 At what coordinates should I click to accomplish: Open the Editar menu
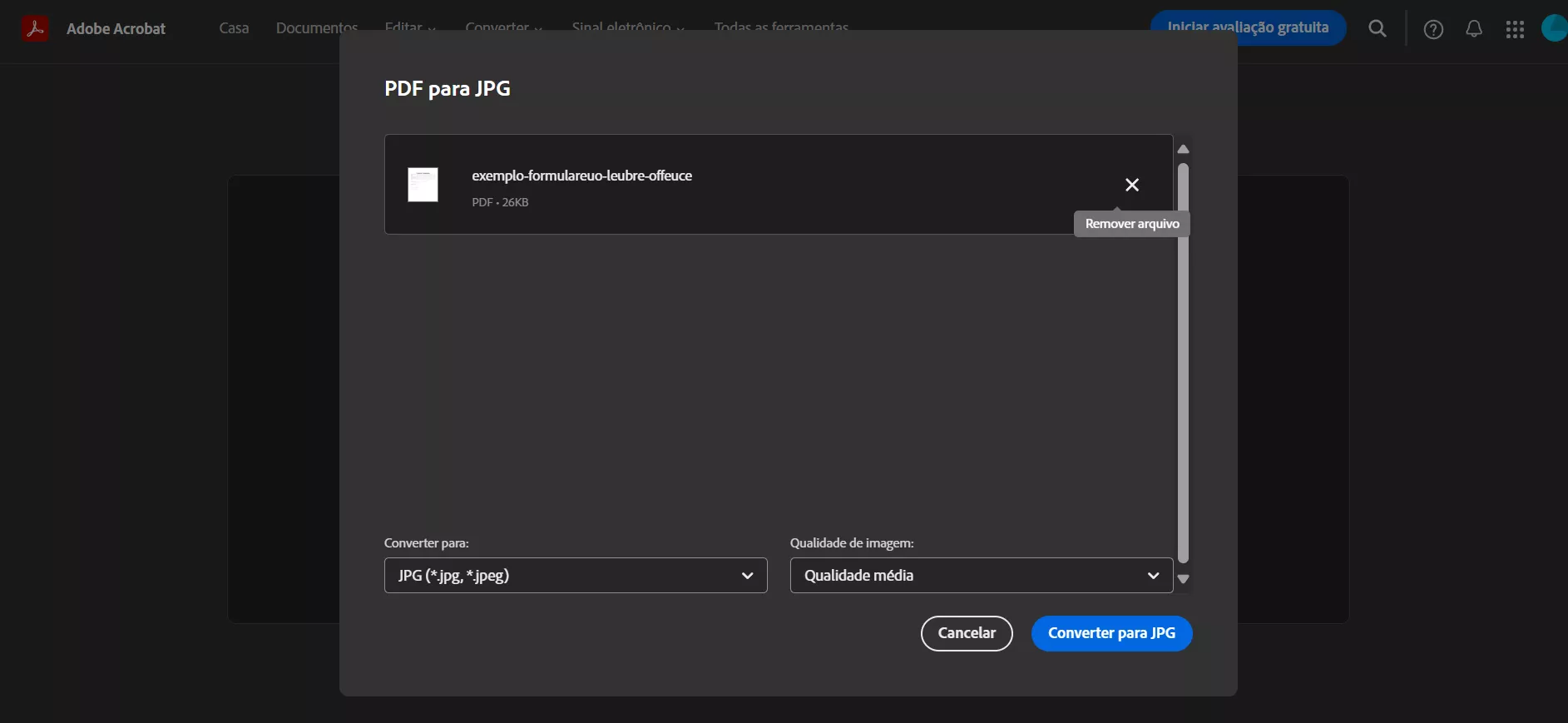[x=409, y=26]
